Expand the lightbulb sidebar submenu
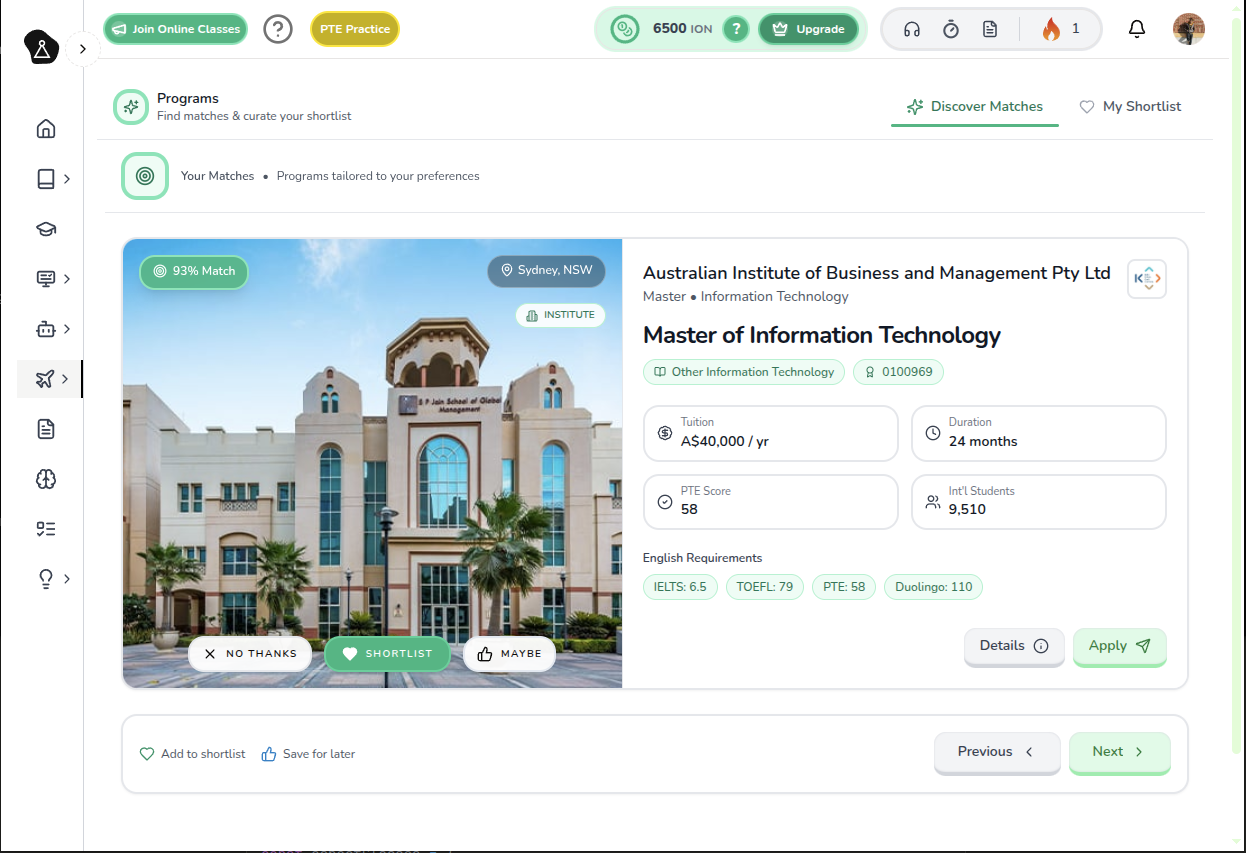1246x853 pixels. 67,578
